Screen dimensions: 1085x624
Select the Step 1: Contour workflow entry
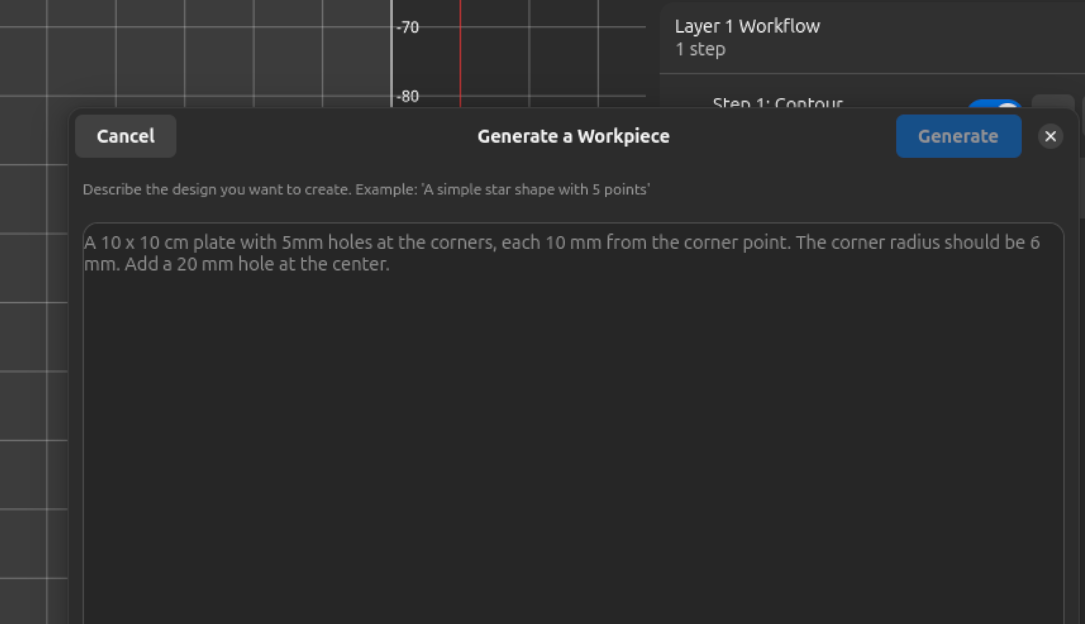[x=778, y=103]
